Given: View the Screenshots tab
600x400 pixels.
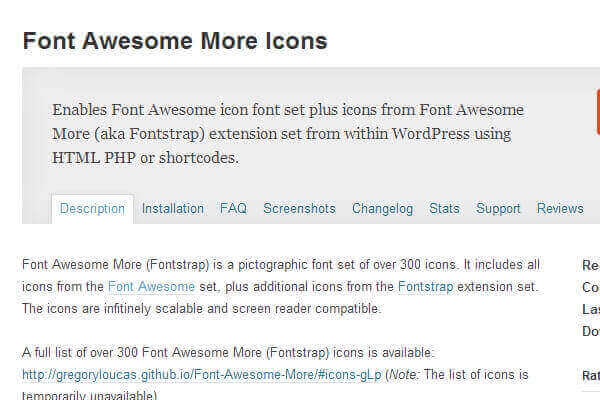Looking at the screenshot, I should [x=299, y=209].
